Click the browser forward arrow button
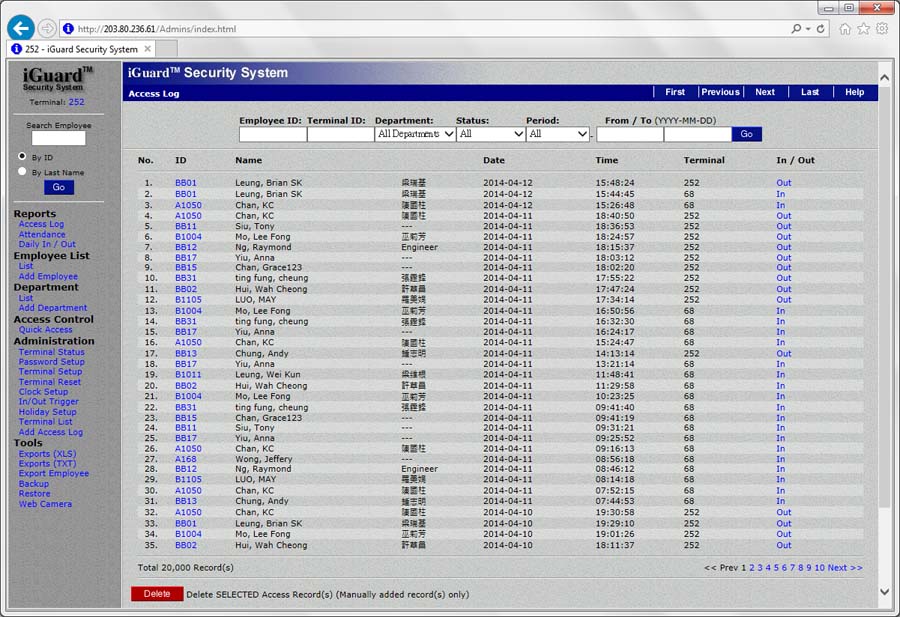 (x=47, y=28)
